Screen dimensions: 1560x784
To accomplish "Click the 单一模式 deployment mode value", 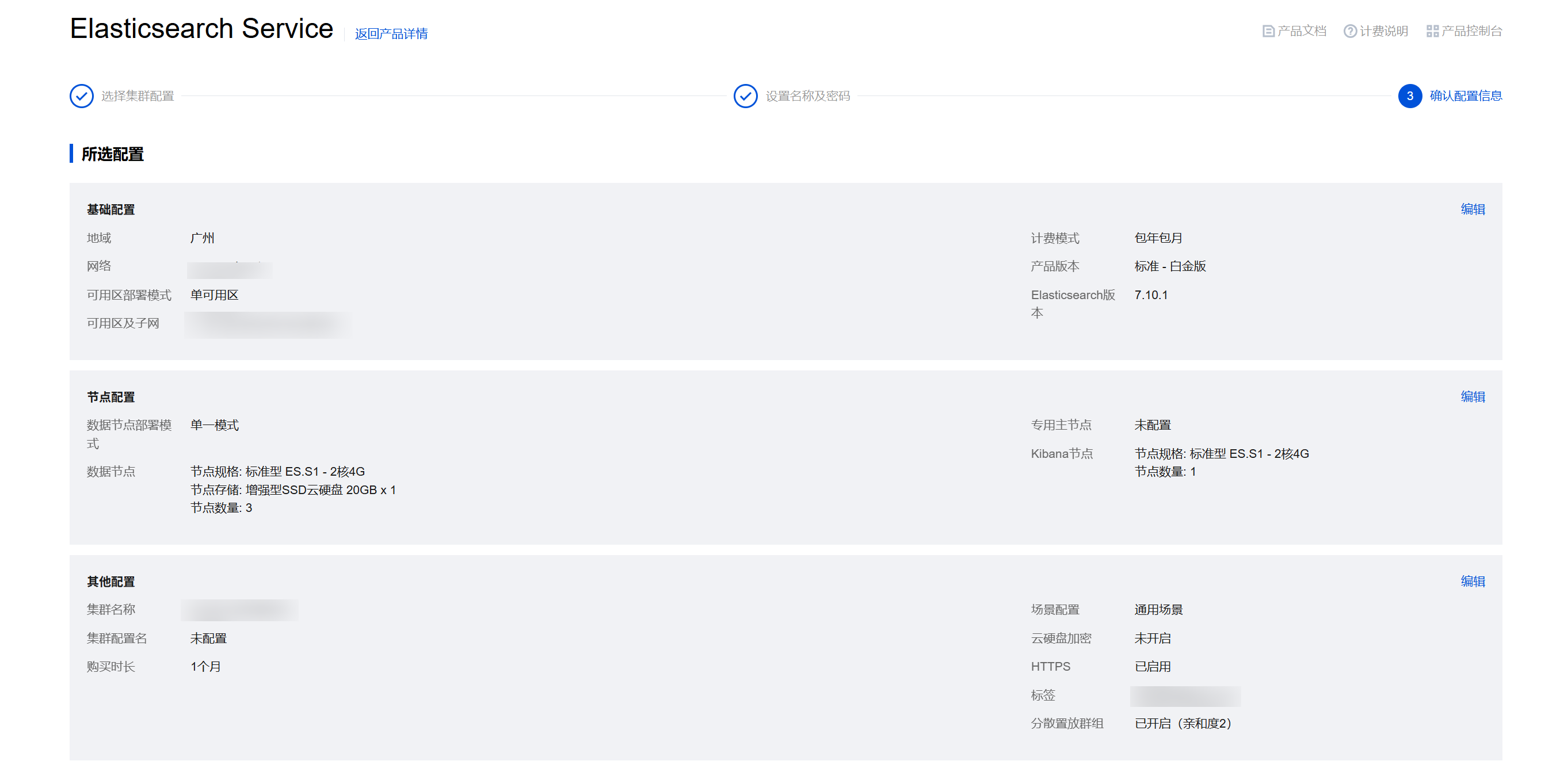I will click(215, 425).
